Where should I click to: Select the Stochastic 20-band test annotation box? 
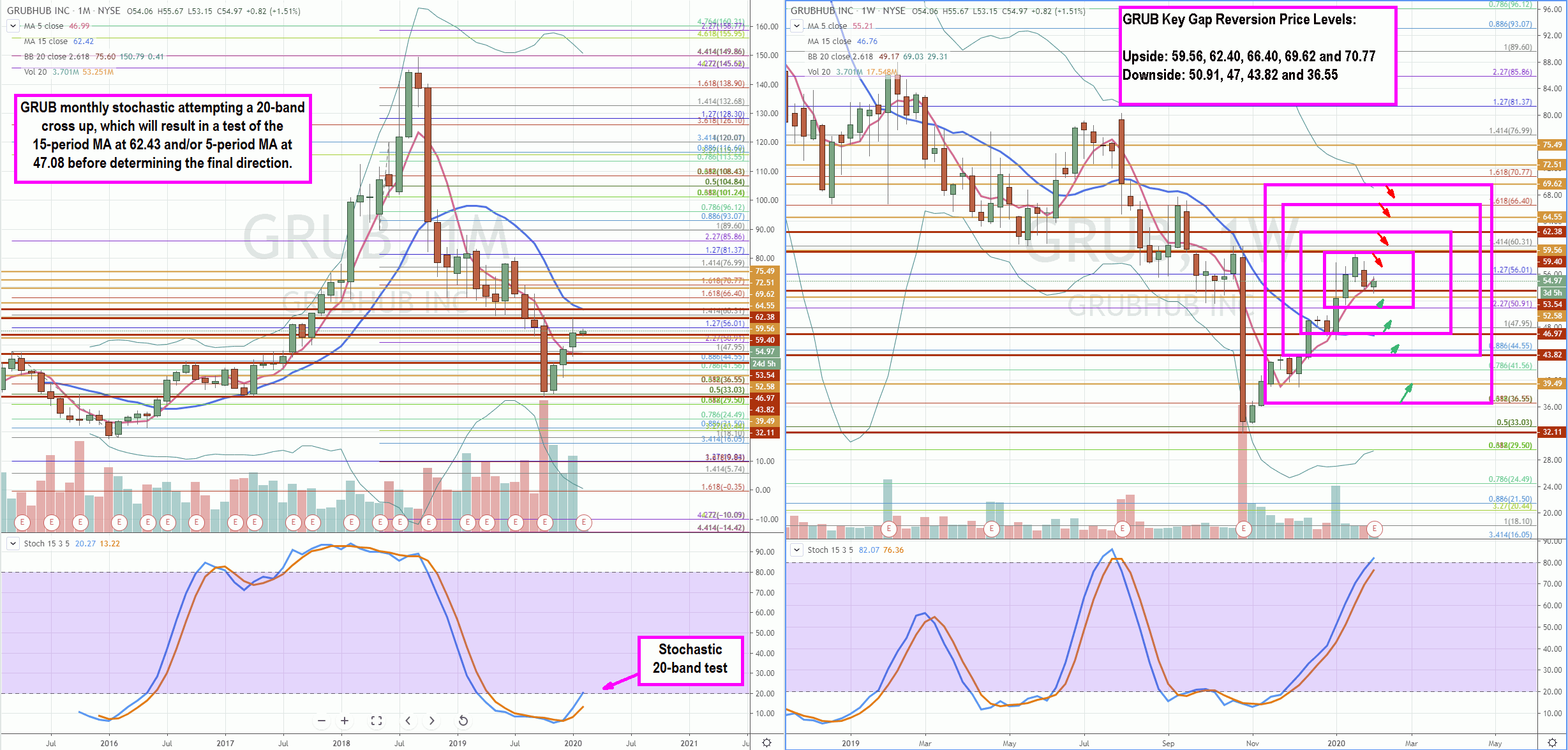tap(691, 661)
